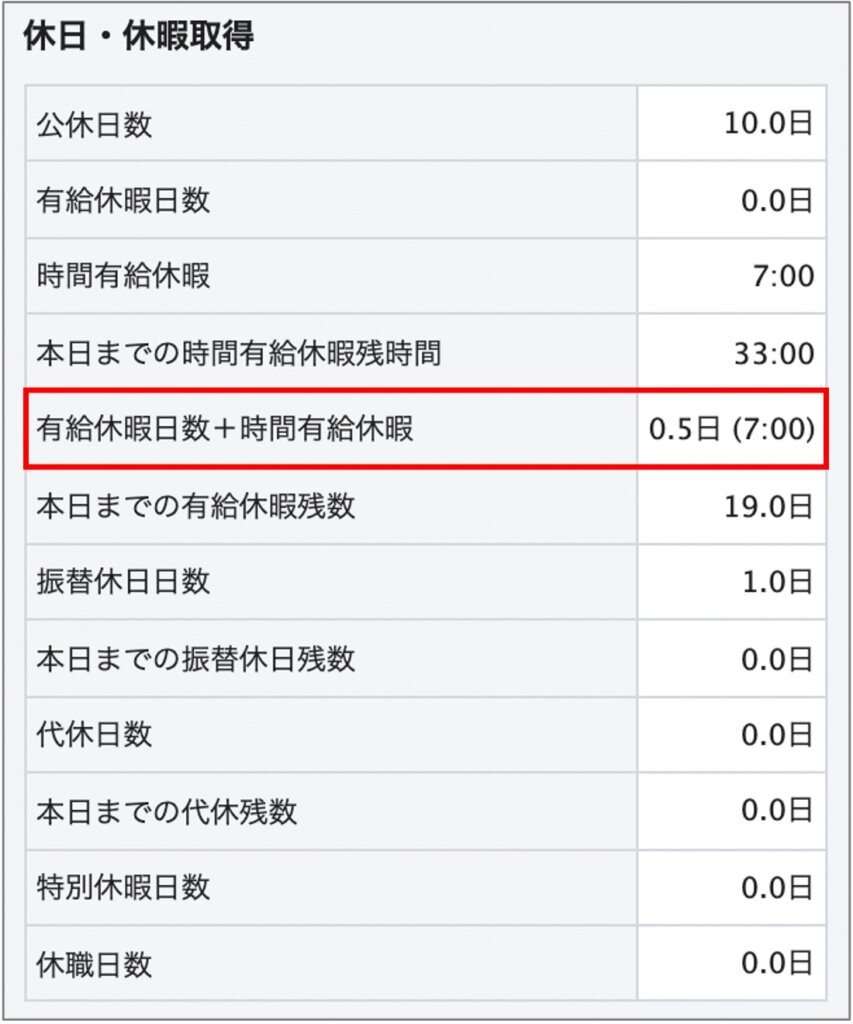853x1024 pixels.
Task: Select the 本日までの代休残数 label
Action: click(166, 811)
